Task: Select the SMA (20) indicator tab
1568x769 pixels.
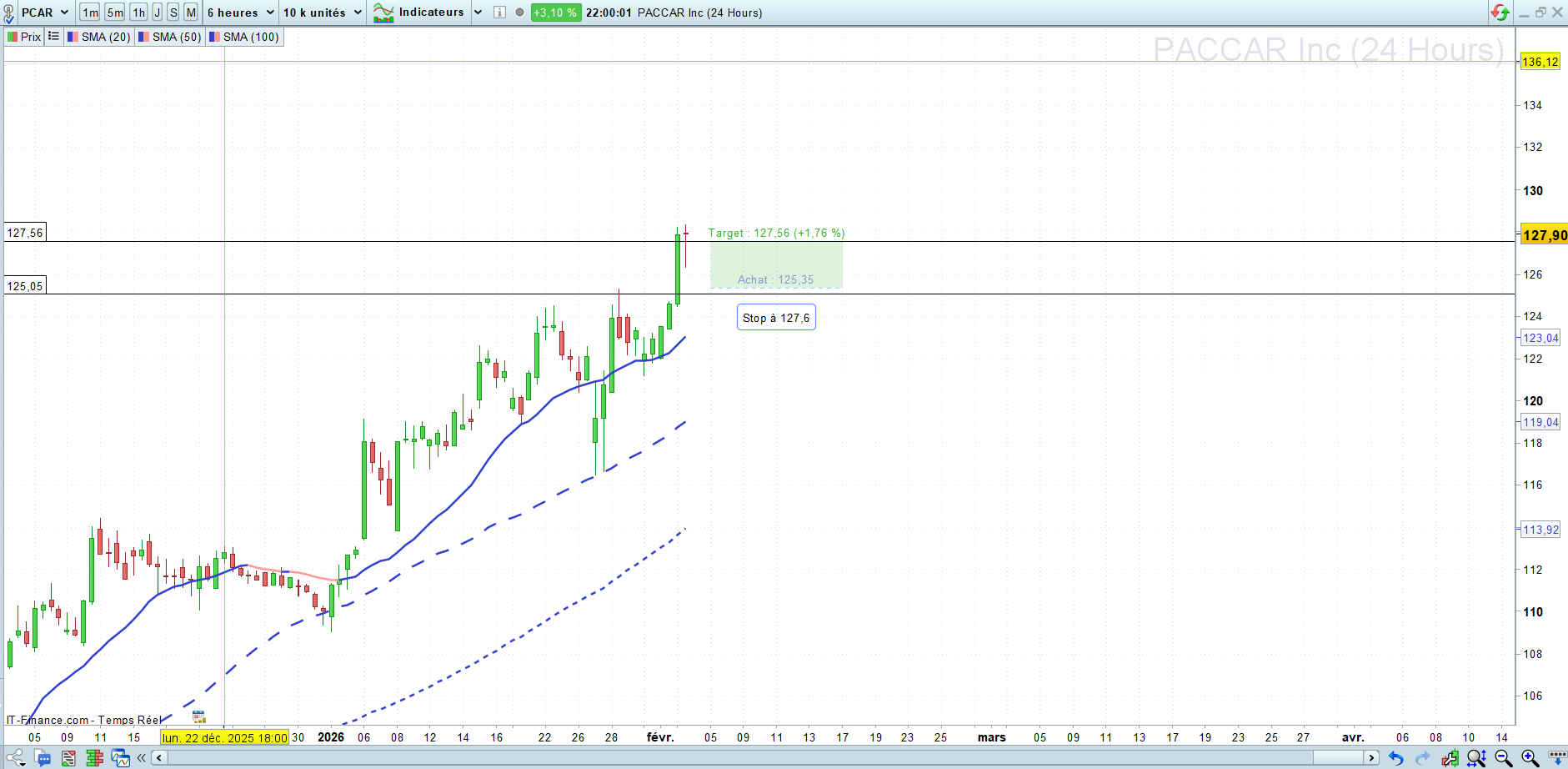Action: (x=98, y=37)
